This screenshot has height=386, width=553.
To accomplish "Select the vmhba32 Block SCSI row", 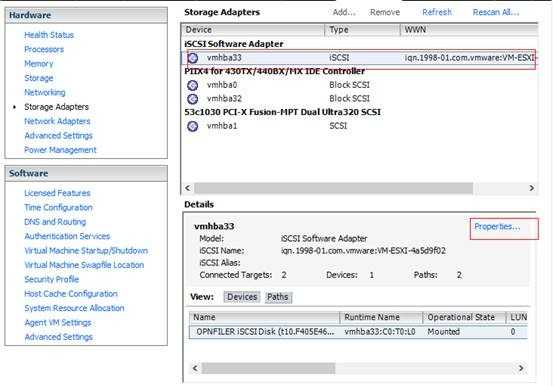I will [360, 99].
